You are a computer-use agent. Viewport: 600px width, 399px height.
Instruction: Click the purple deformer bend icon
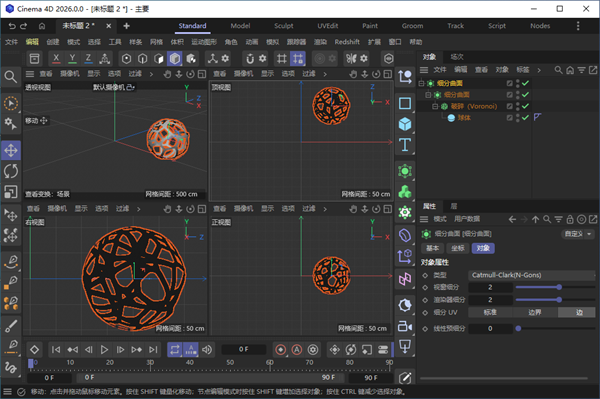click(405, 235)
